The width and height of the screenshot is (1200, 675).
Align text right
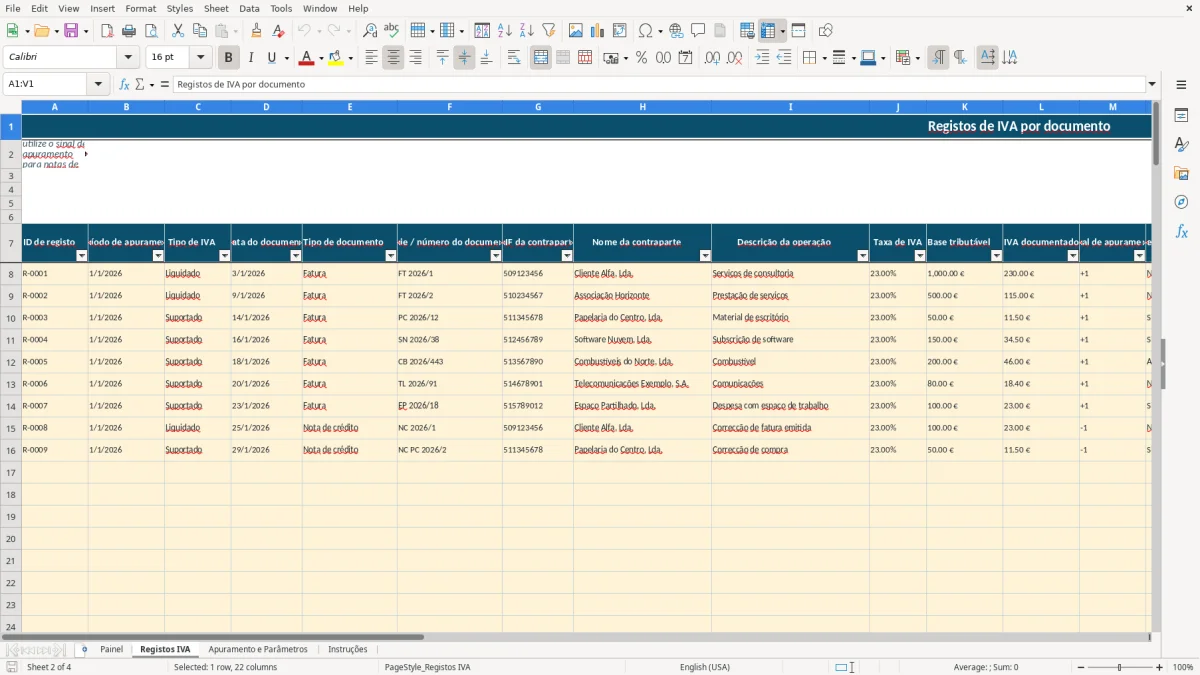415,58
